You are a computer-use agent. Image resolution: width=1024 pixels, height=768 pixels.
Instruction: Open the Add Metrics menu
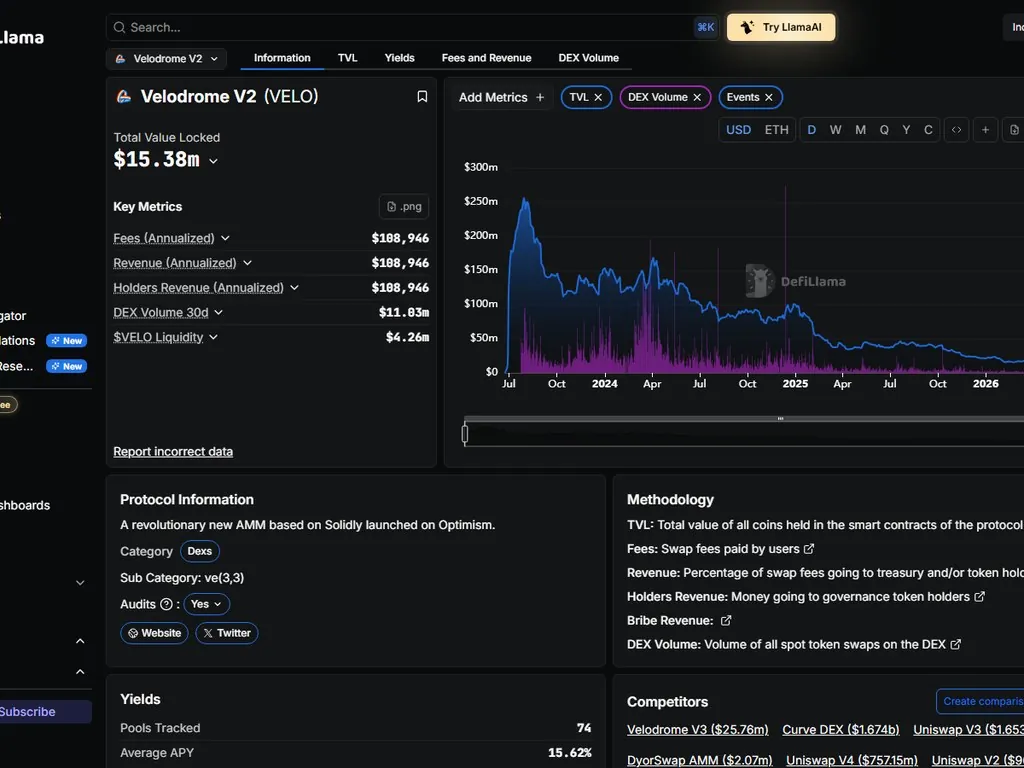[502, 97]
